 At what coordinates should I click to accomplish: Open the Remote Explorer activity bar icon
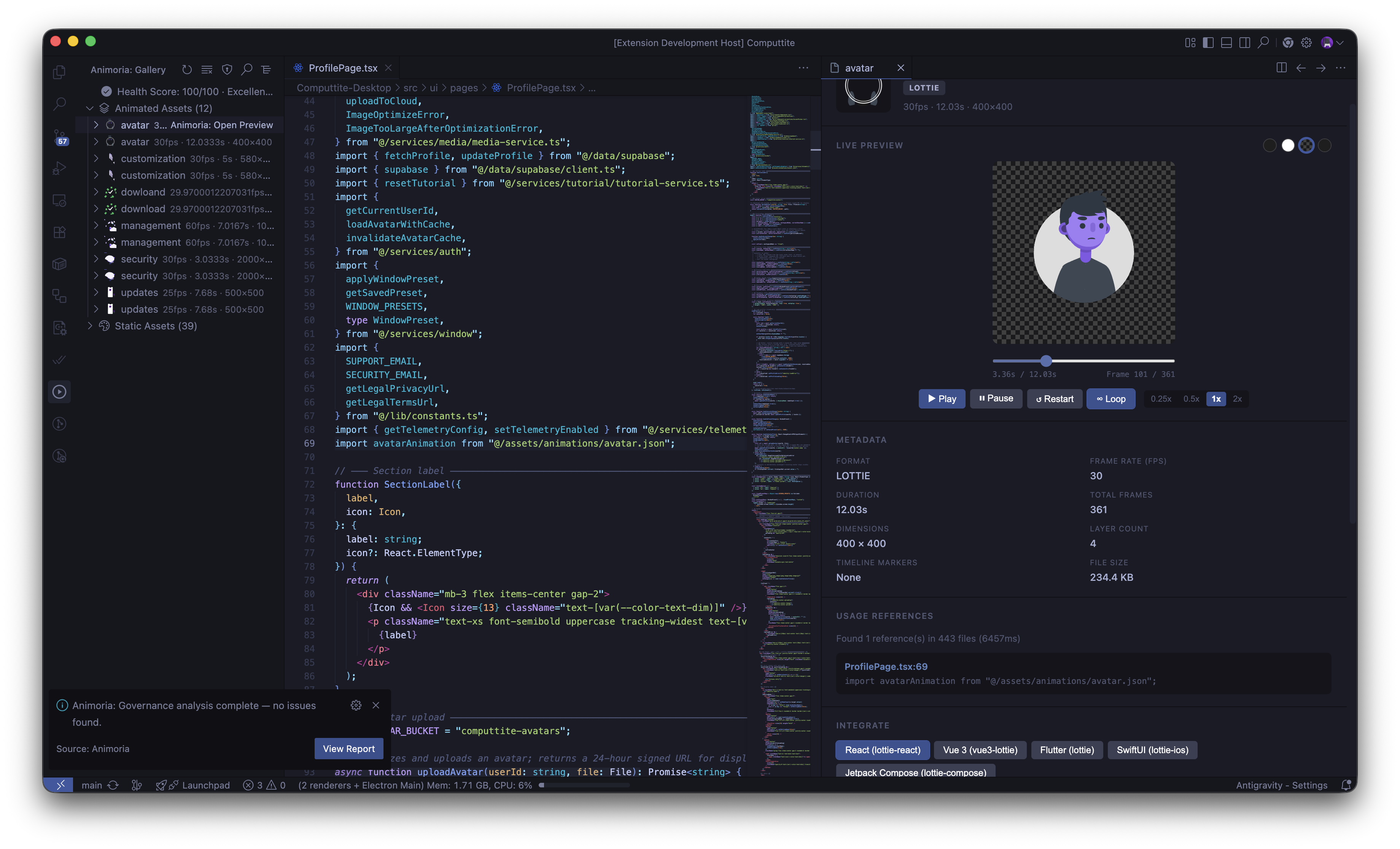click(59, 200)
